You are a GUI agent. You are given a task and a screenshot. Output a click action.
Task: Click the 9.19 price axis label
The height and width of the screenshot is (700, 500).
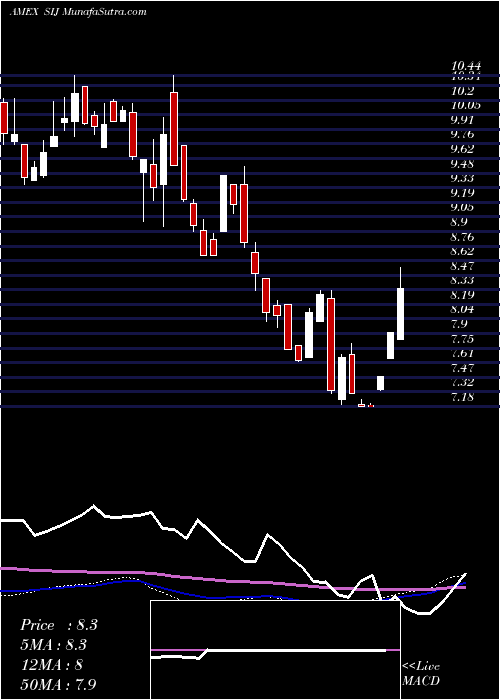click(464, 193)
